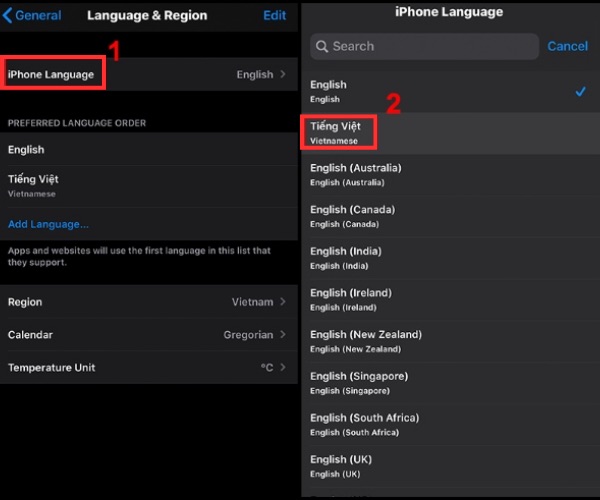Expand the Region Vietnam chevron
Screen dimensions: 600x500
point(283,302)
